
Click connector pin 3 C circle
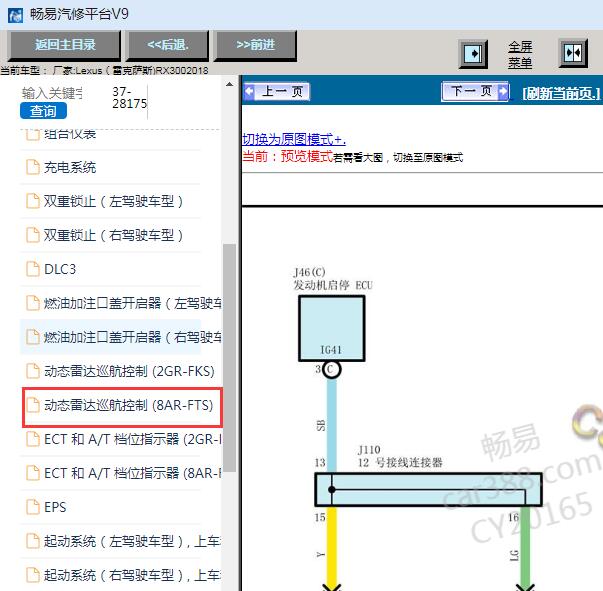coord(331,370)
